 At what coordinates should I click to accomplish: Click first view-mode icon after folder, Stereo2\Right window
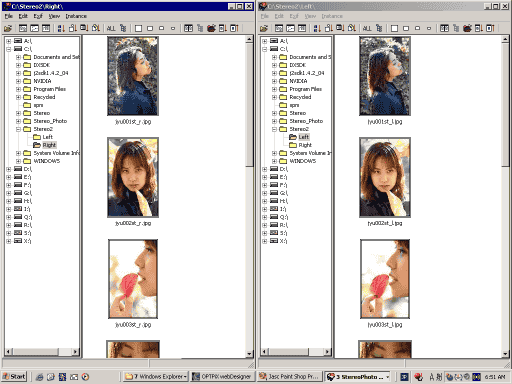point(23,28)
